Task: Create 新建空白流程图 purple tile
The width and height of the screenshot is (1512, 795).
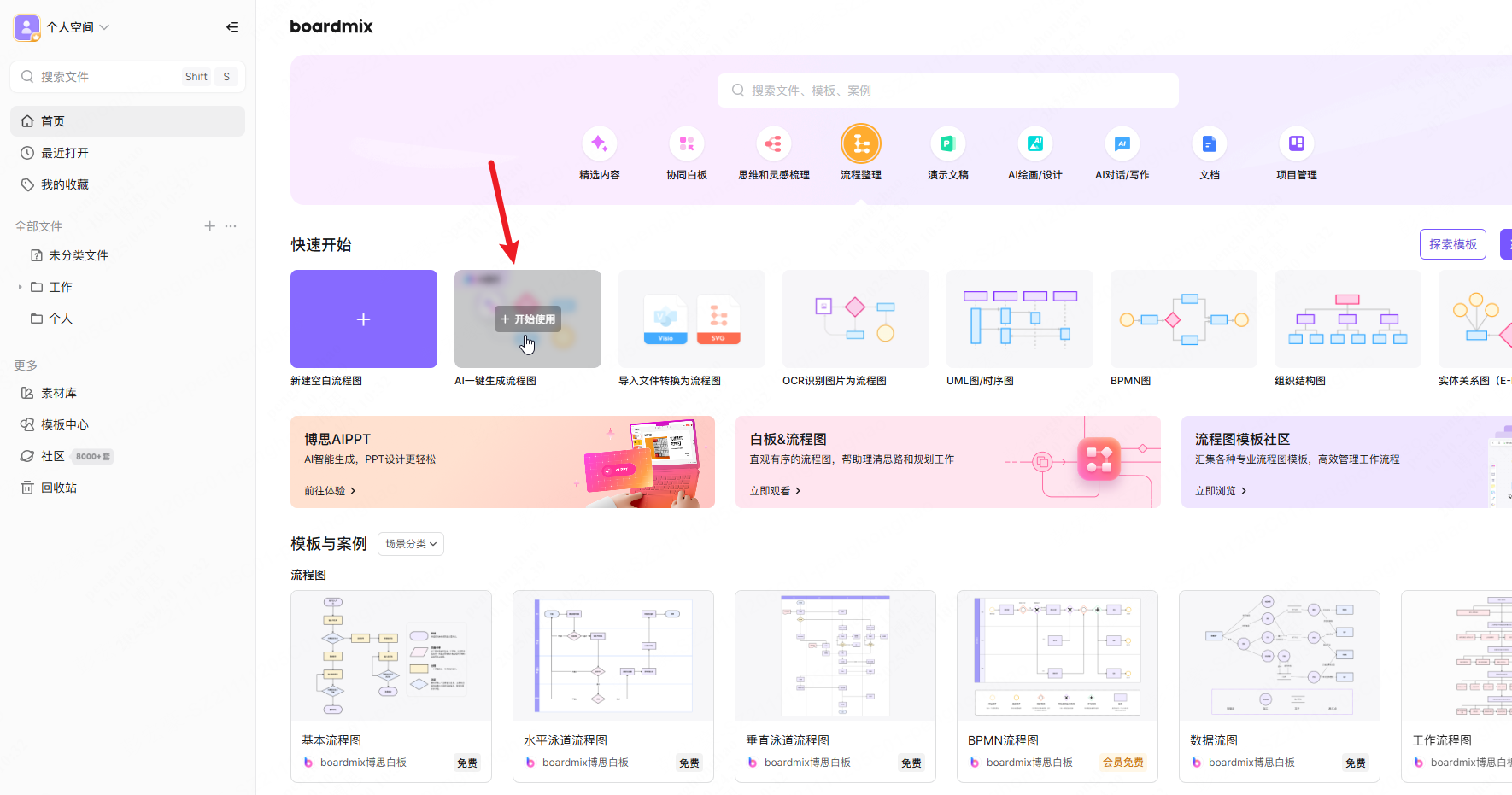Action: 364,319
